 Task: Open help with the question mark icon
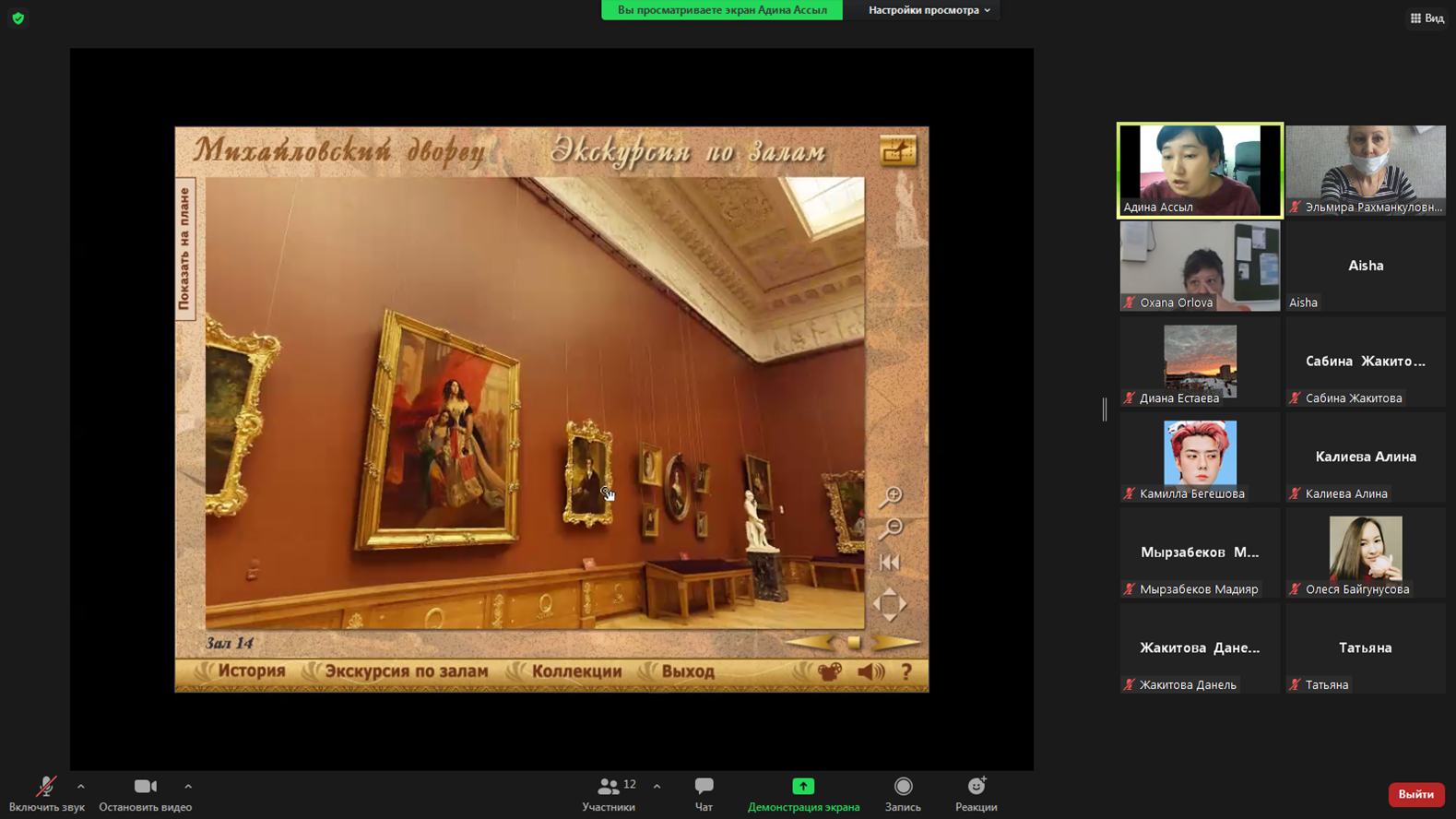click(906, 672)
